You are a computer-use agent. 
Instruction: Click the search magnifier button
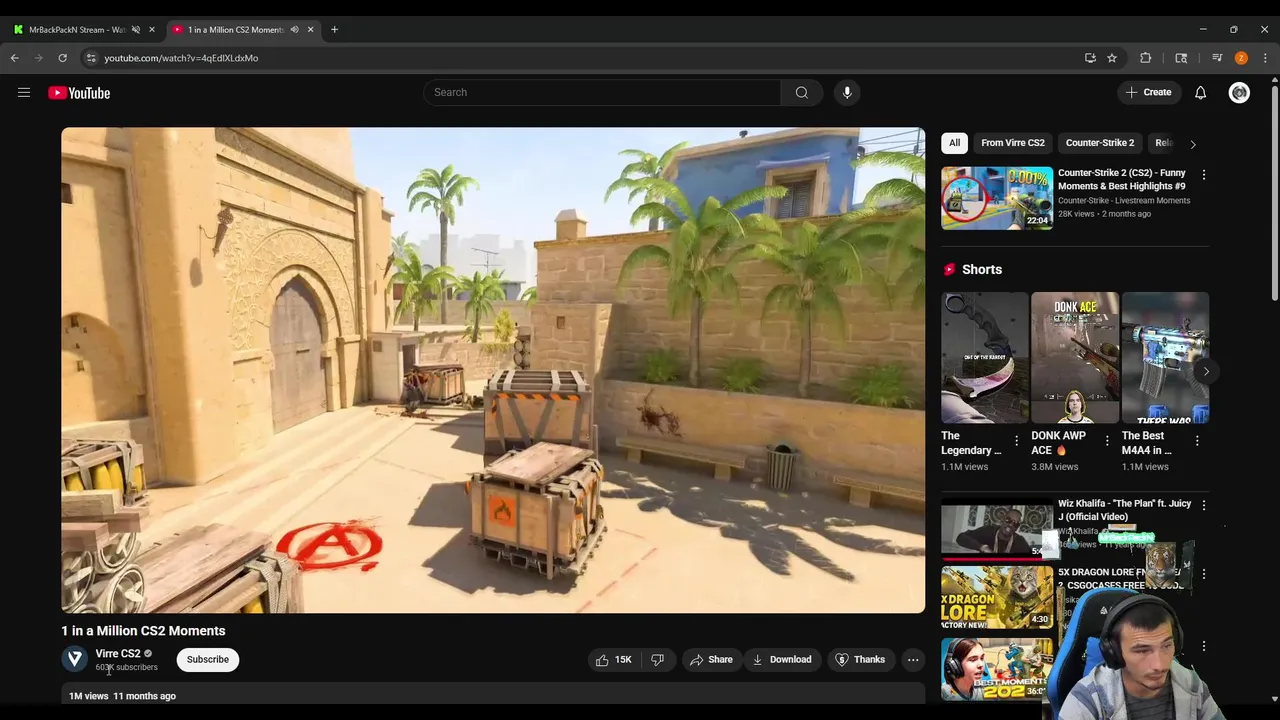pyautogui.click(x=802, y=93)
